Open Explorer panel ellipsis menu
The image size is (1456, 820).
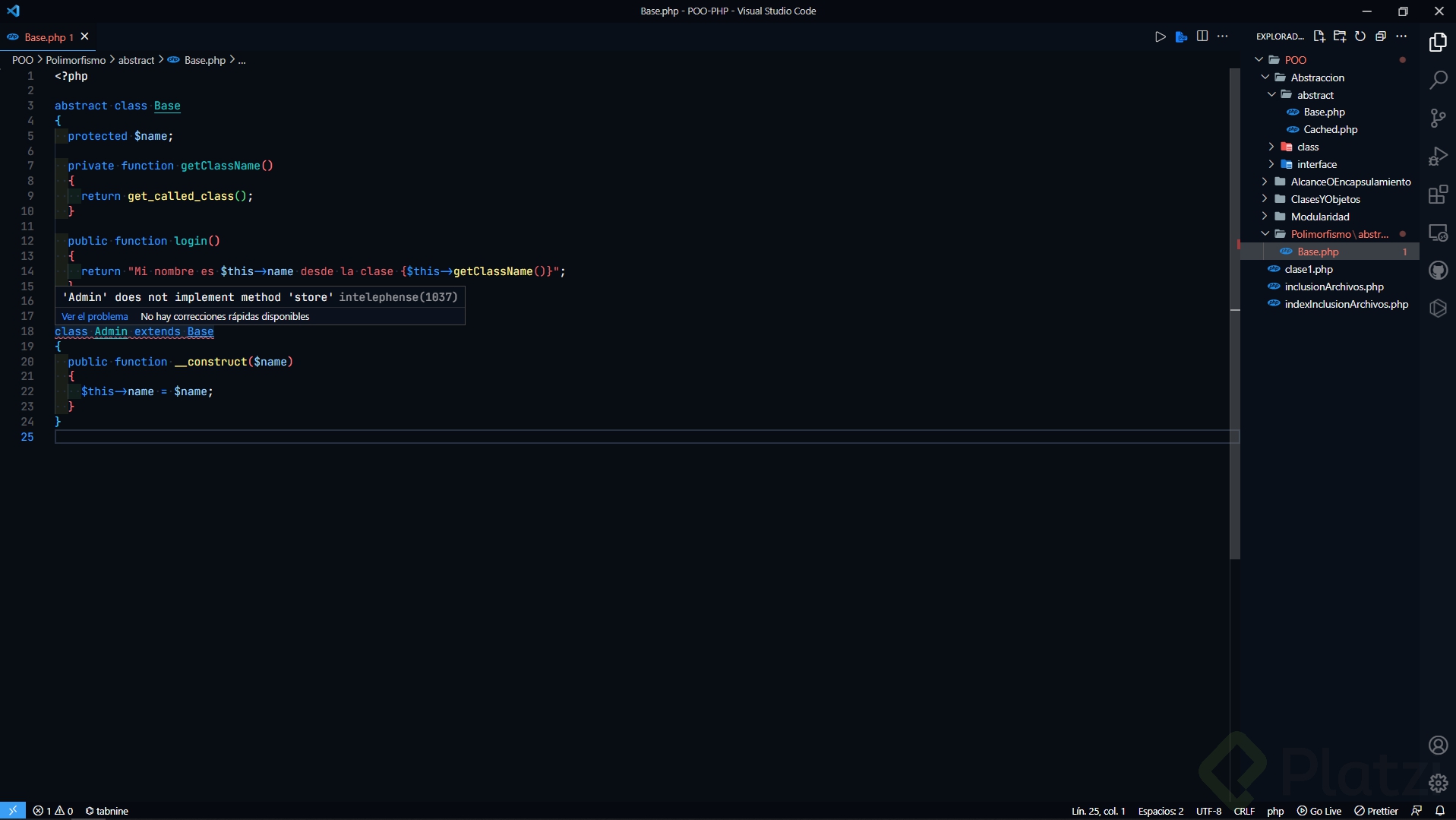pyautogui.click(x=1402, y=36)
